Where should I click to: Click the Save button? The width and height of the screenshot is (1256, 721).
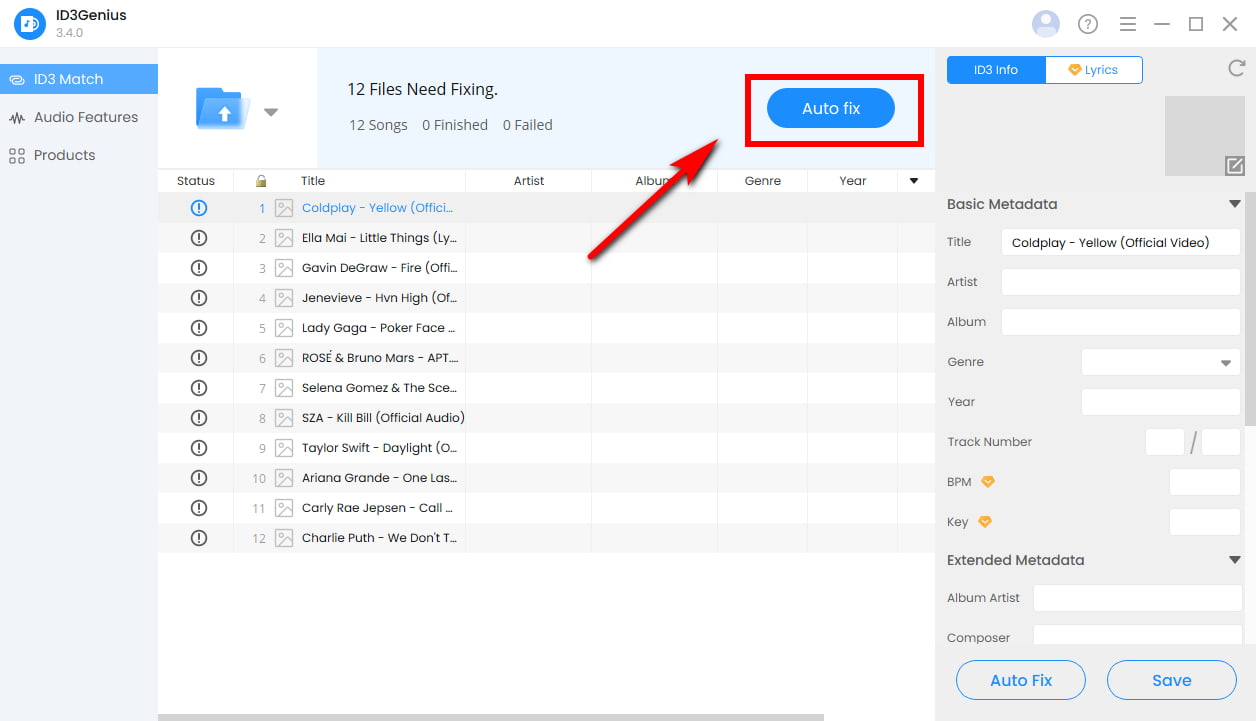1171,680
